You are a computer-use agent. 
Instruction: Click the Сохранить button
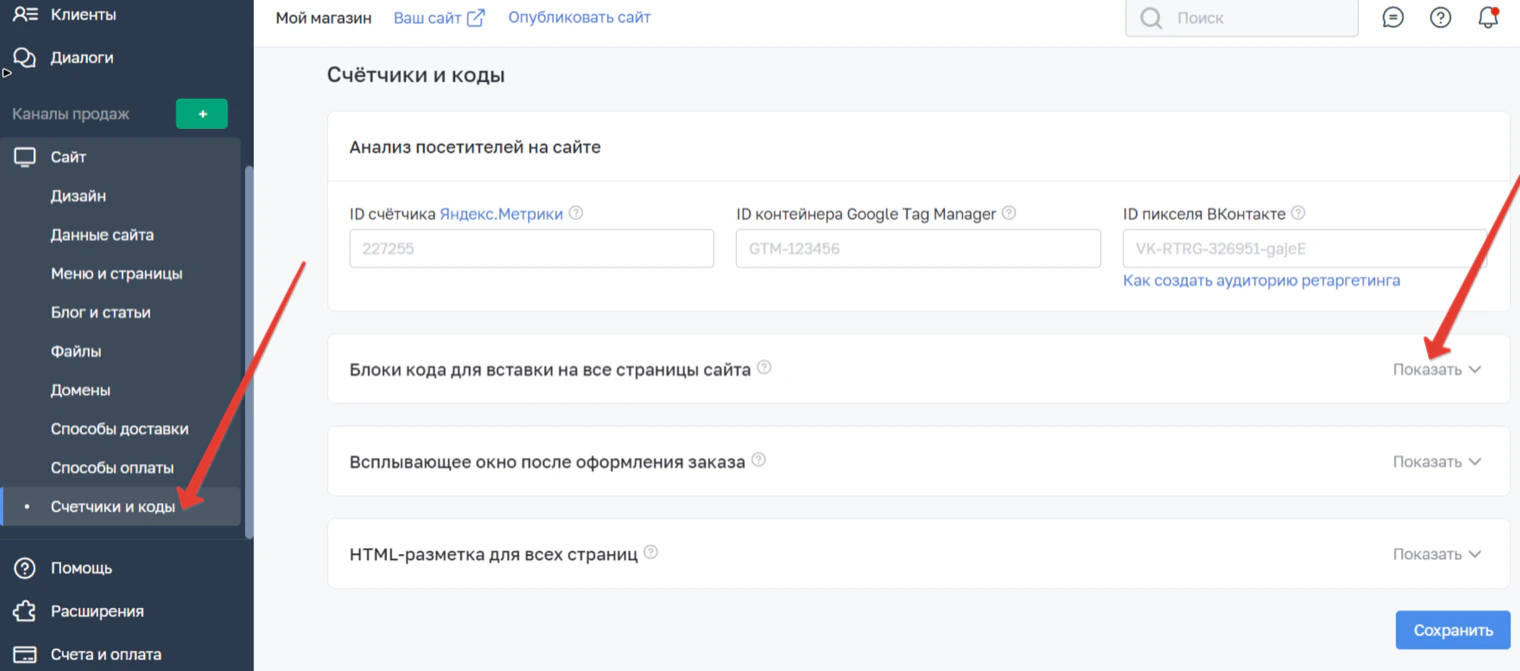[x=1453, y=630]
